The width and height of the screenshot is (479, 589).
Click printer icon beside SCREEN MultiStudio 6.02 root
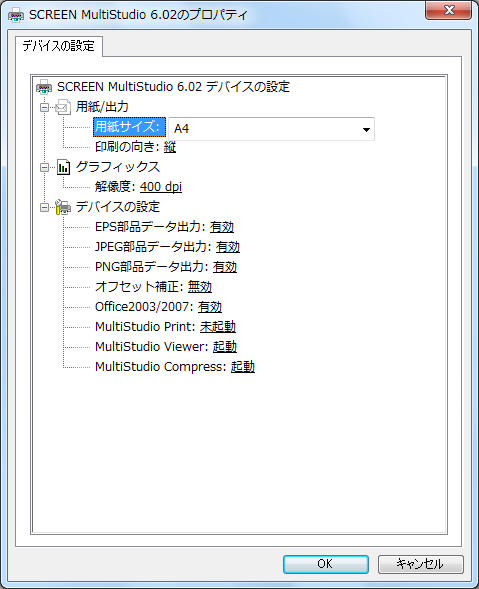coord(44,87)
